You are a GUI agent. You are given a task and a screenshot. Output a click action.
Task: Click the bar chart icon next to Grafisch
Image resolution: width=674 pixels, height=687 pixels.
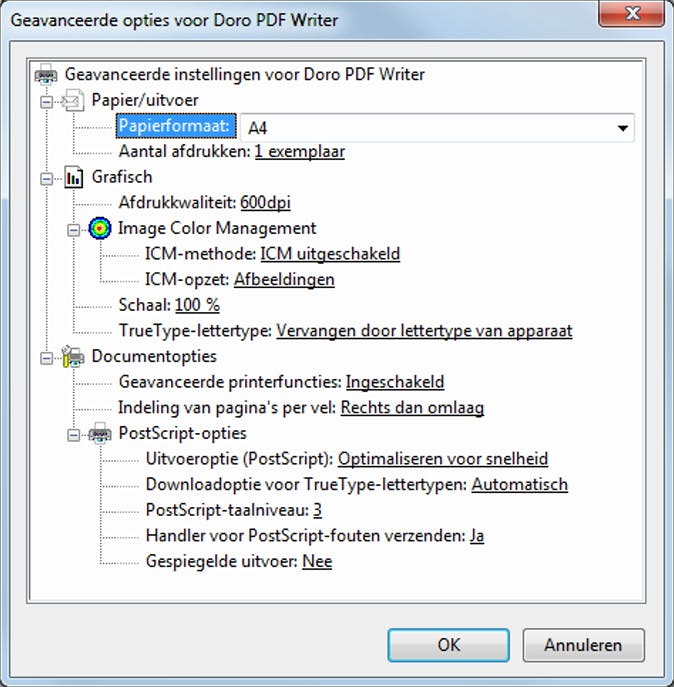73,177
